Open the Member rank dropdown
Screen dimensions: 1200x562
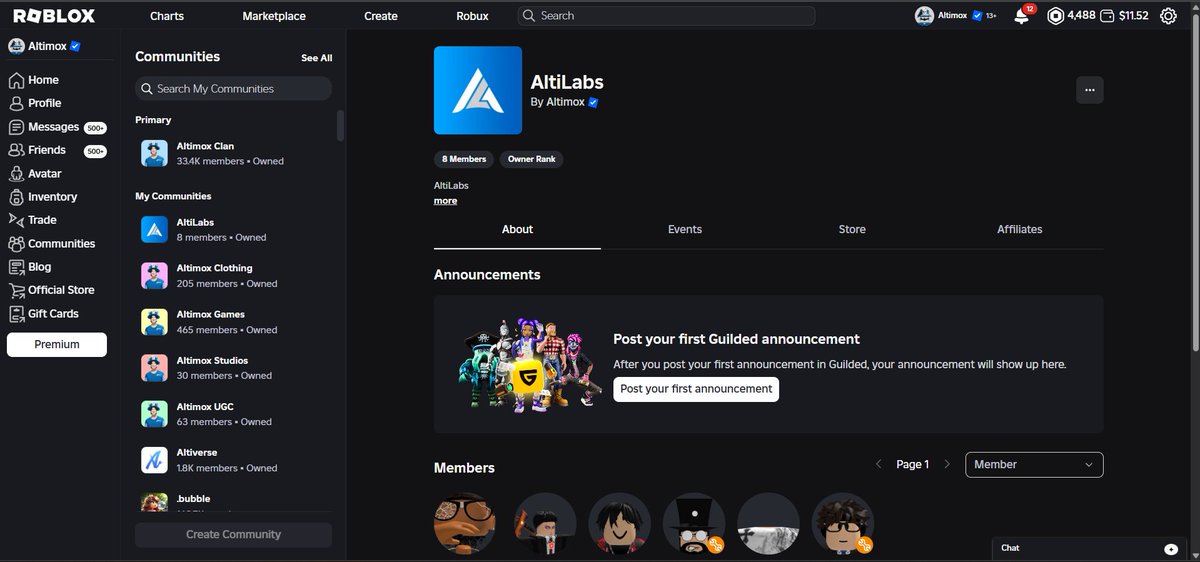1034,465
